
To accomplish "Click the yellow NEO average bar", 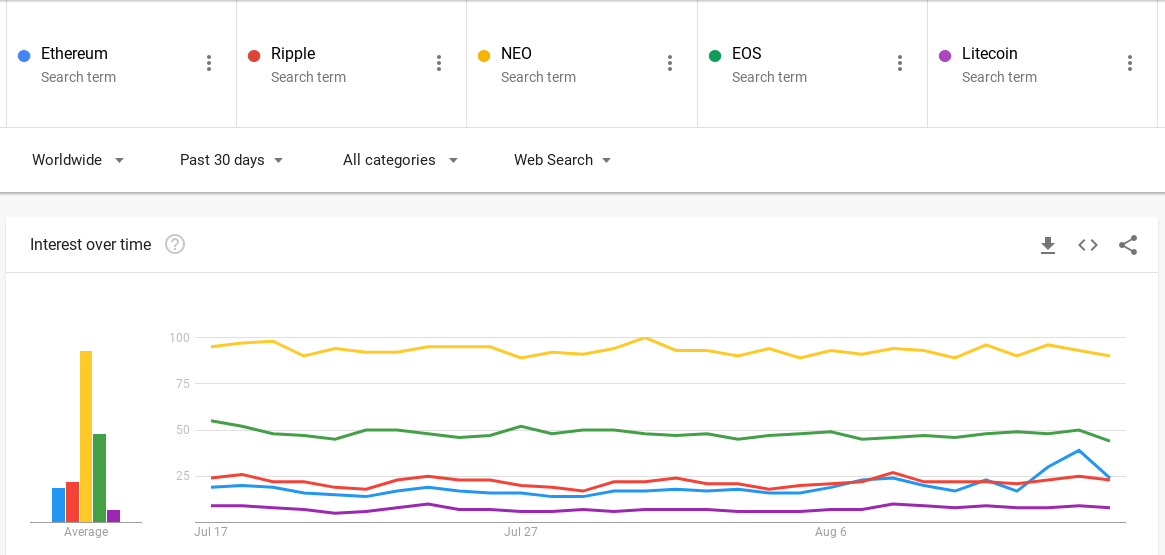I will 86,436.
